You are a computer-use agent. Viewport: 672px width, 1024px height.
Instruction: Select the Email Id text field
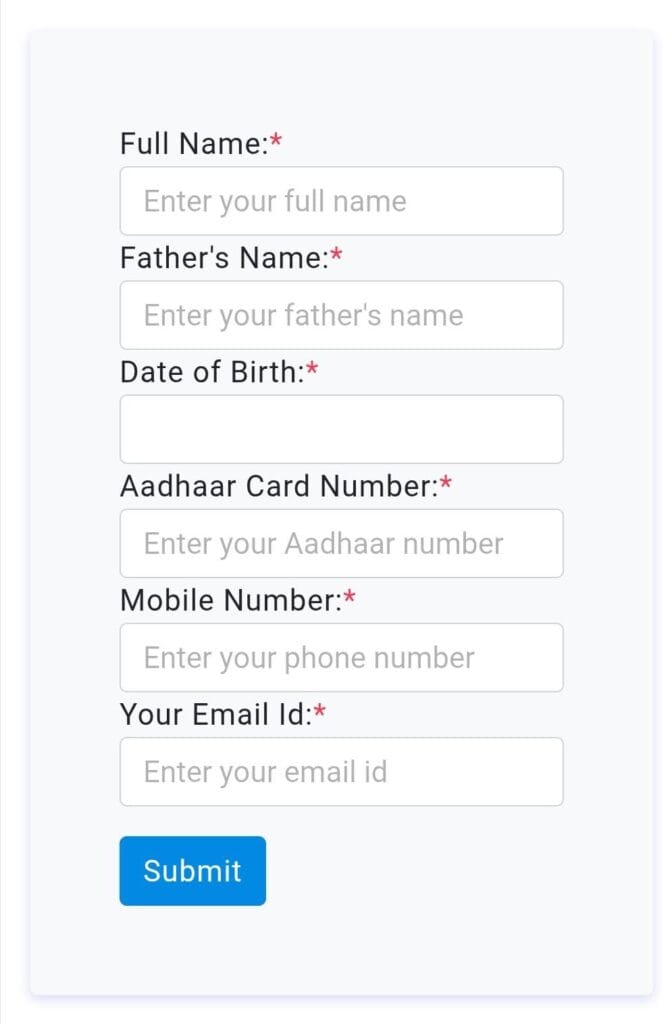click(x=341, y=771)
